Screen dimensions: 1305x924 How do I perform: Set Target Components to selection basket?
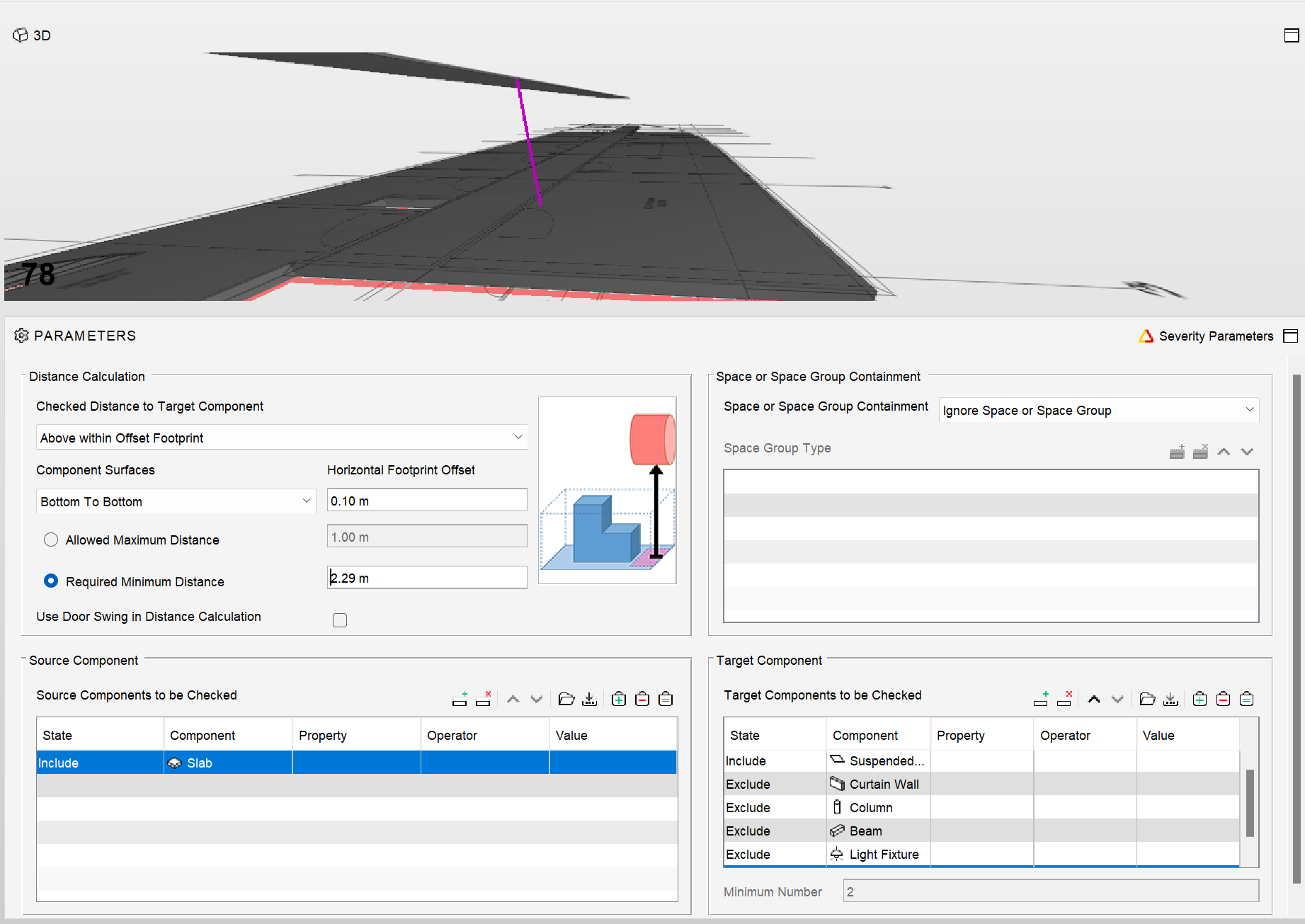point(1247,699)
